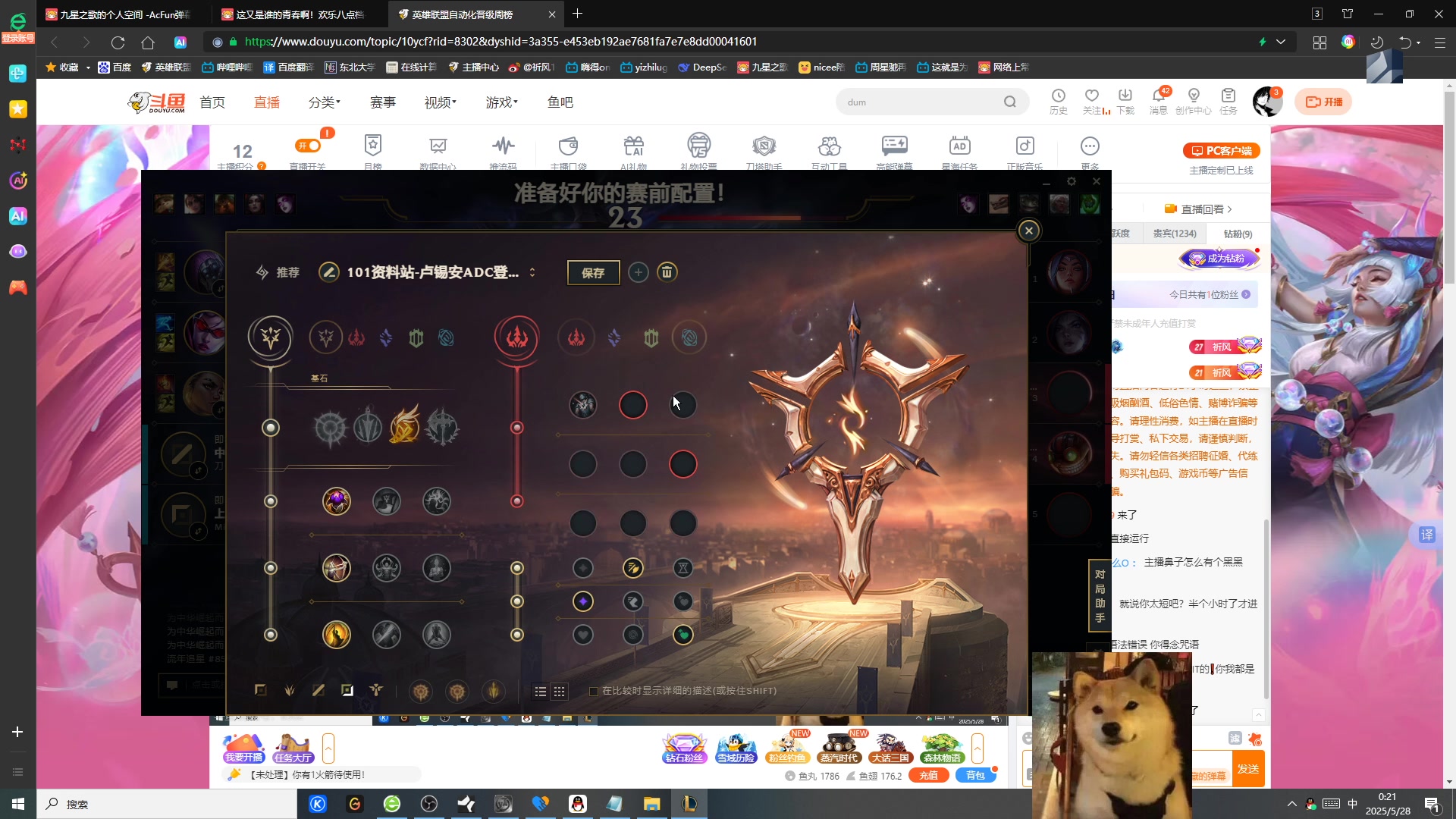Select the Cut Down rune
Image resolution: width=1456 pixels, height=819 pixels.
click(387, 635)
